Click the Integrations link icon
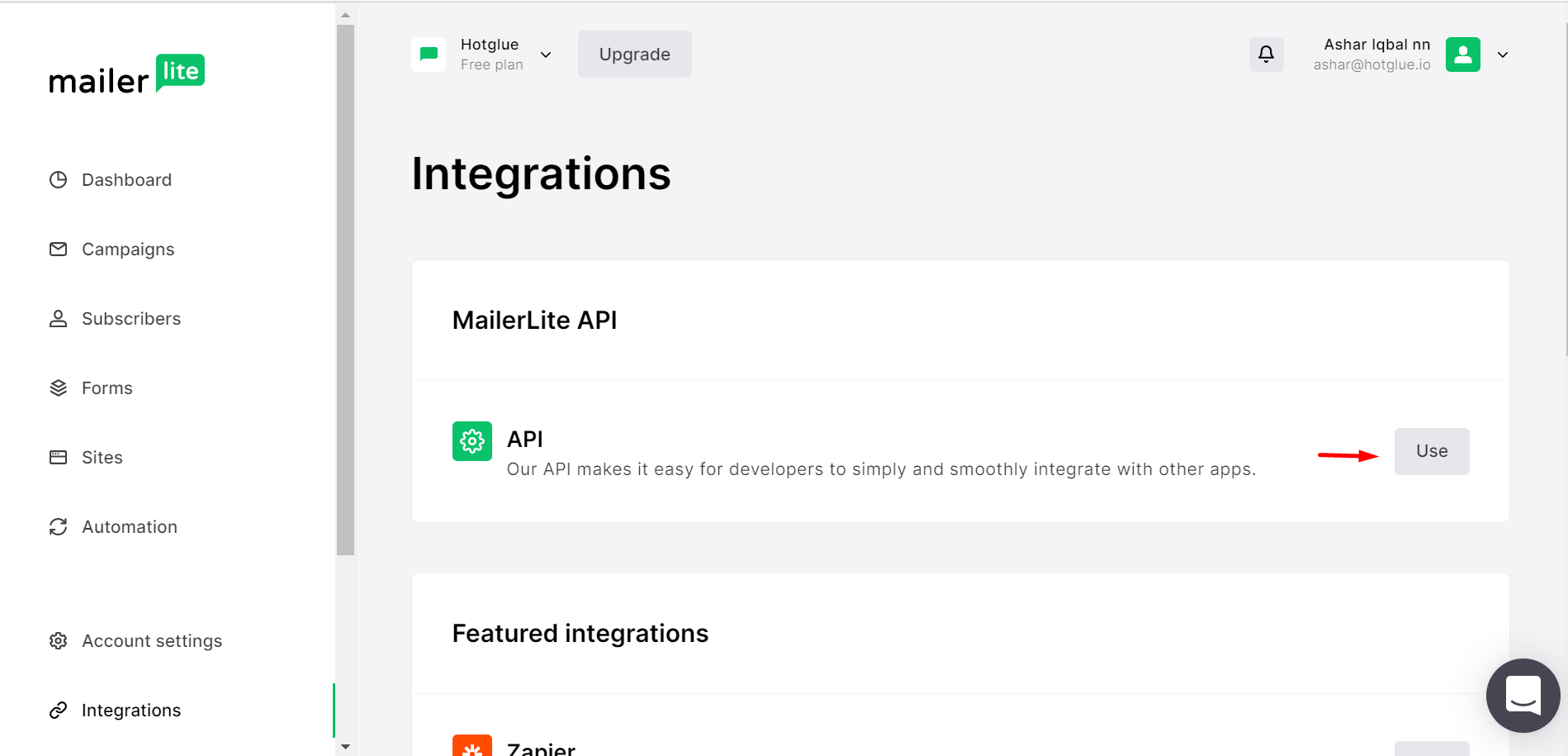The width and height of the screenshot is (1568, 756). coord(58,710)
